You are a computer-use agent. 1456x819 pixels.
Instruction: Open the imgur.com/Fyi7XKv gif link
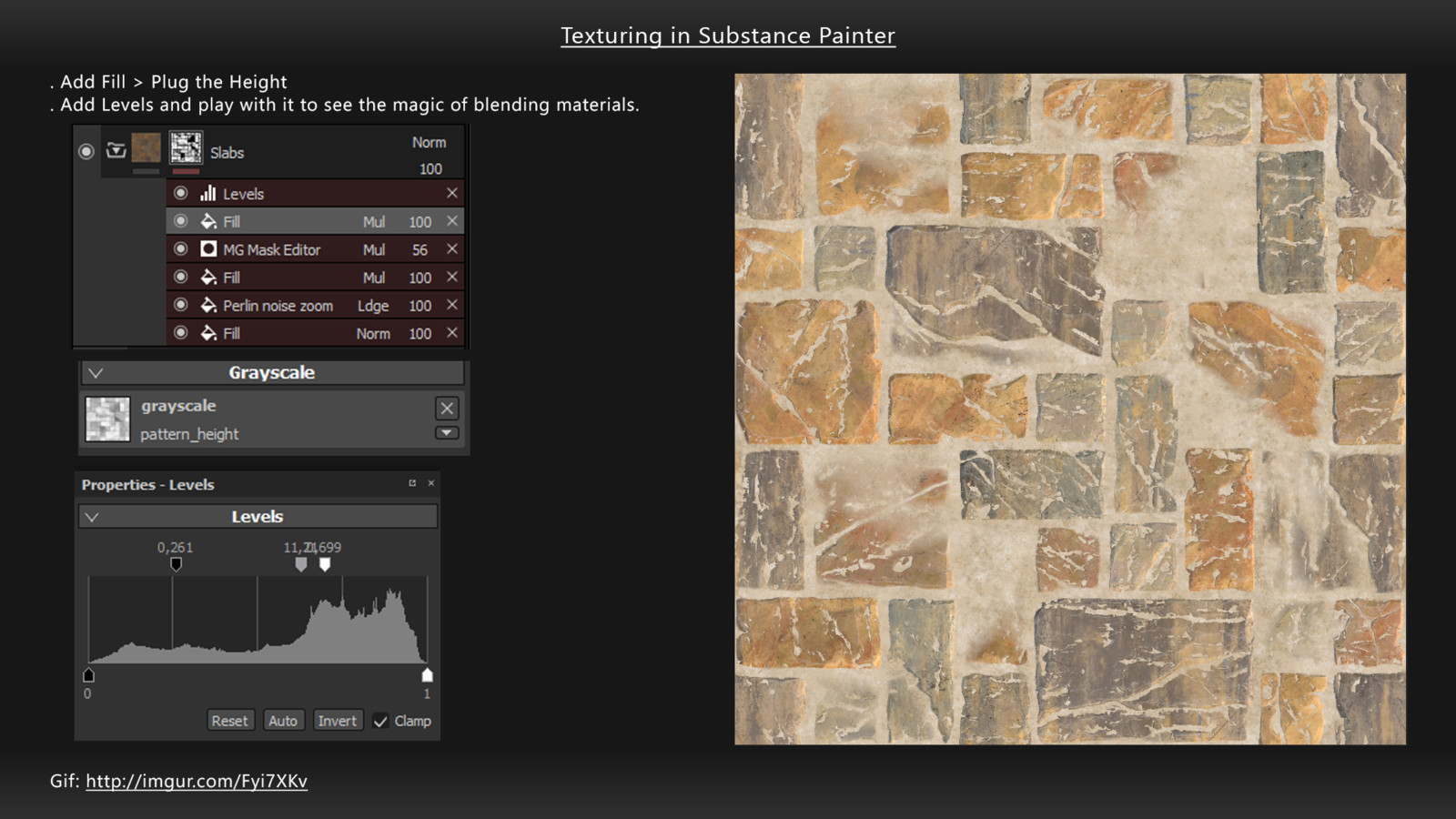click(x=197, y=781)
